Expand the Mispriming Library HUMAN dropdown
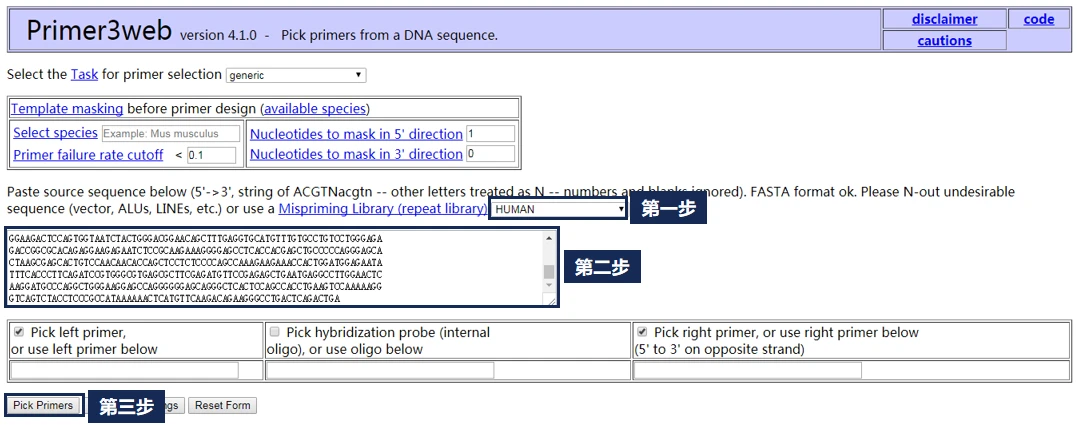The width and height of the screenshot is (1077, 427). 558,209
